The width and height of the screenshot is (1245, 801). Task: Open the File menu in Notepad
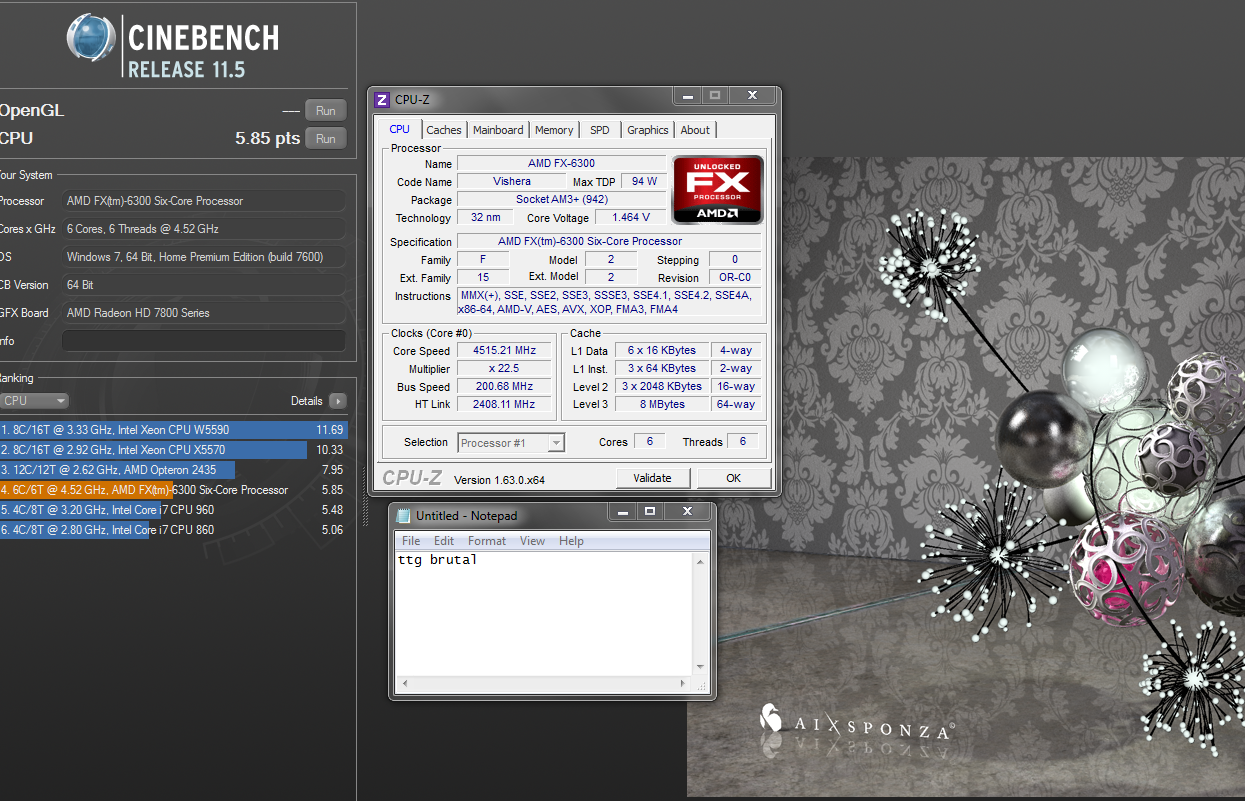(411, 541)
